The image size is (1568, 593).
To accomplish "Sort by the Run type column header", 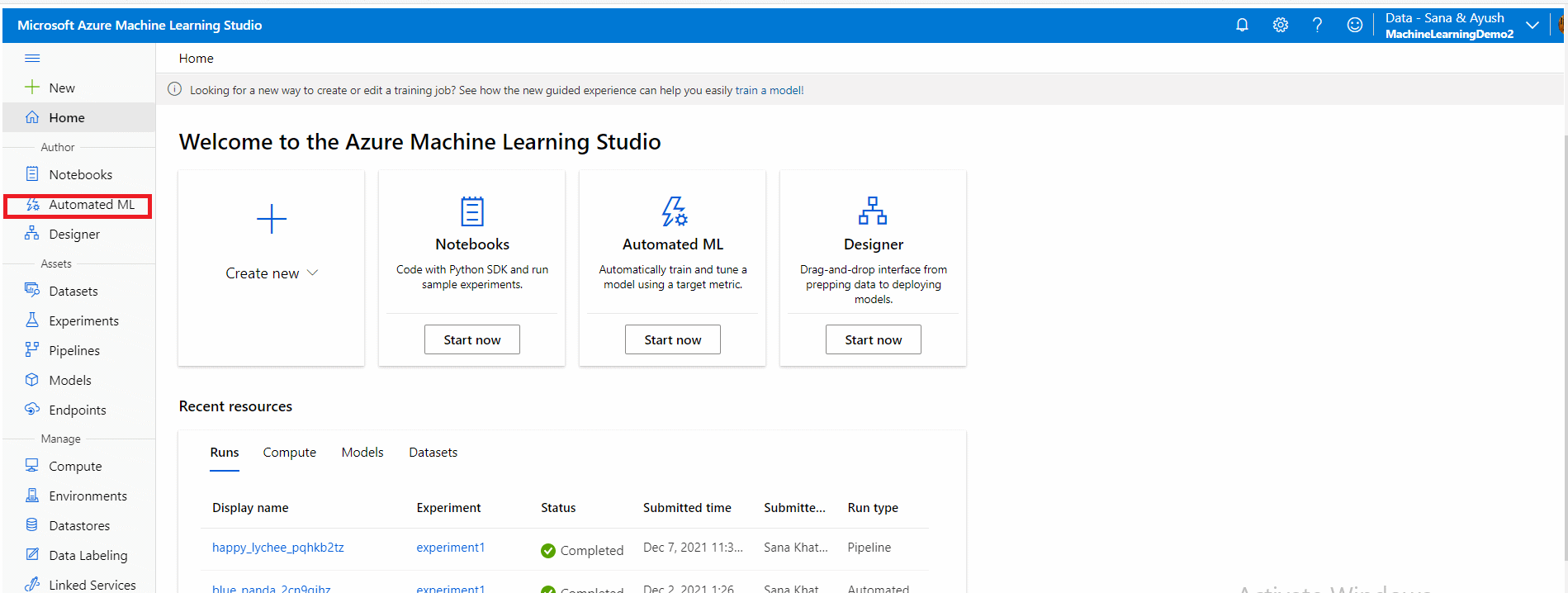I will [873, 508].
